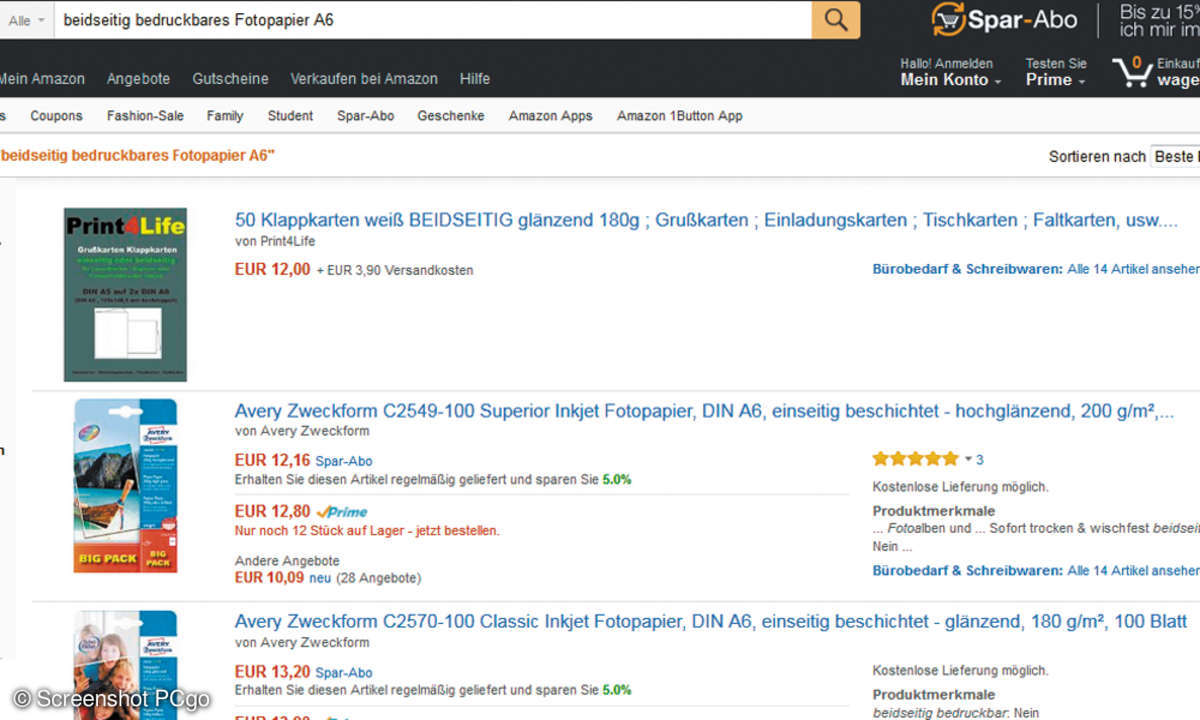Image resolution: width=1200 pixels, height=720 pixels.
Task: Open the Amazon 1Button App link
Action: tap(679, 116)
